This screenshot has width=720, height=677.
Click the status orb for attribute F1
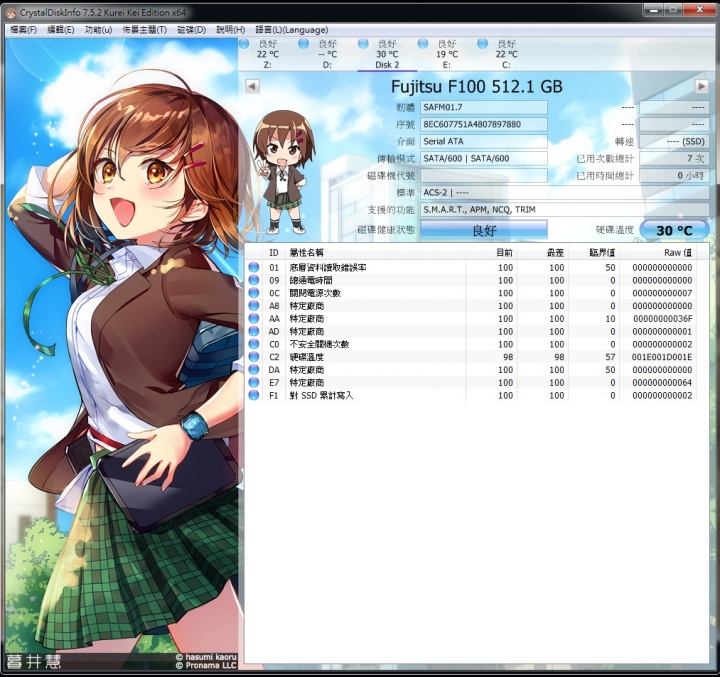pos(253,395)
